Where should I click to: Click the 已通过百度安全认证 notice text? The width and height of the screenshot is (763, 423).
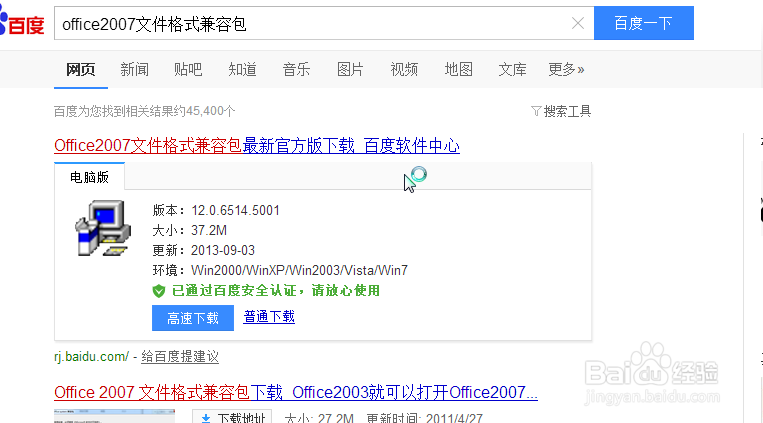275,291
